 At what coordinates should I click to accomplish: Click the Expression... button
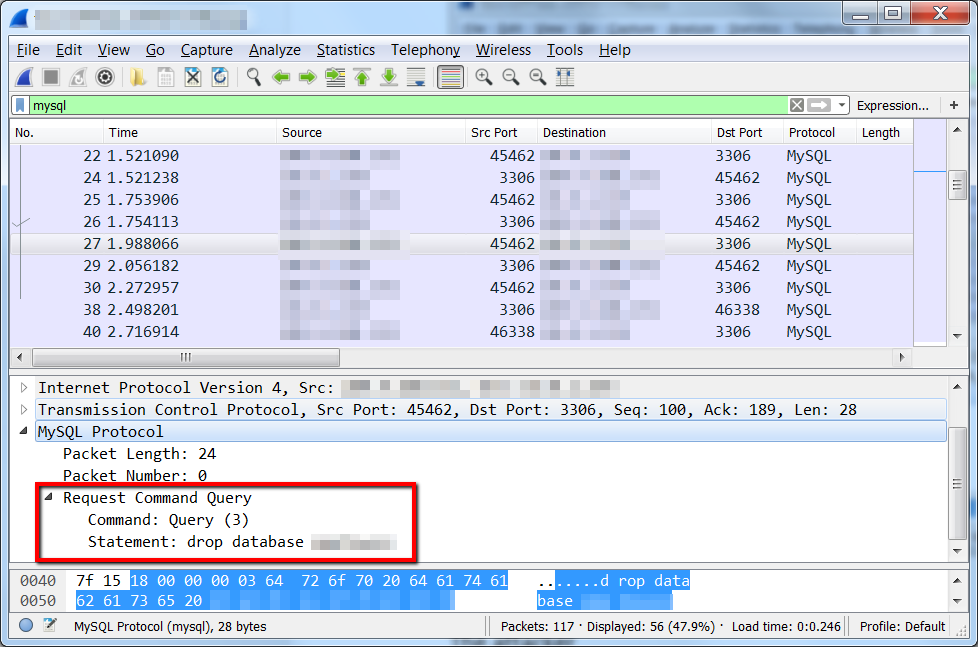click(x=893, y=105)
